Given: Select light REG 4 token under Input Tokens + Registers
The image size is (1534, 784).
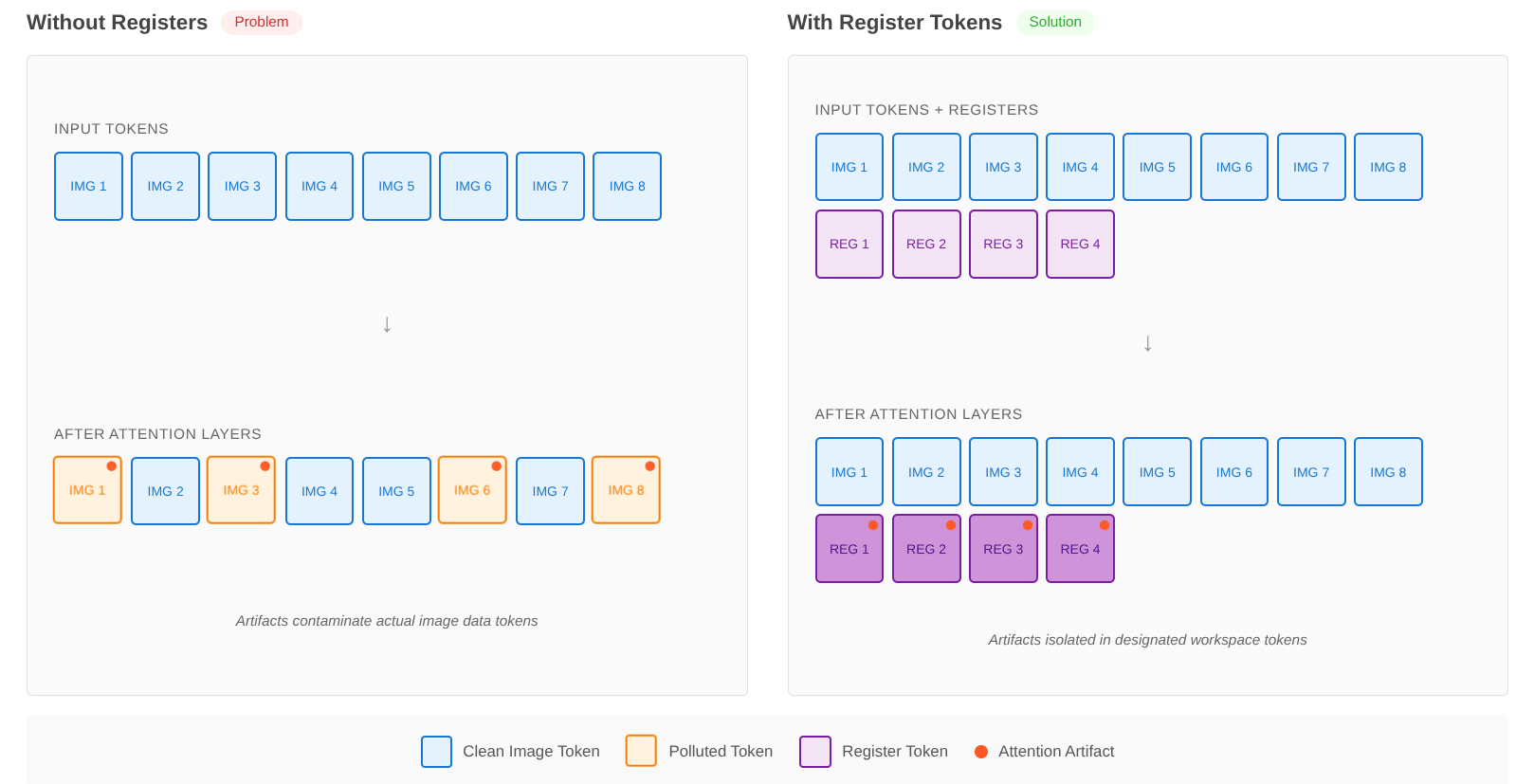Looking at the screenshot, I should [x=1080, y=245].
